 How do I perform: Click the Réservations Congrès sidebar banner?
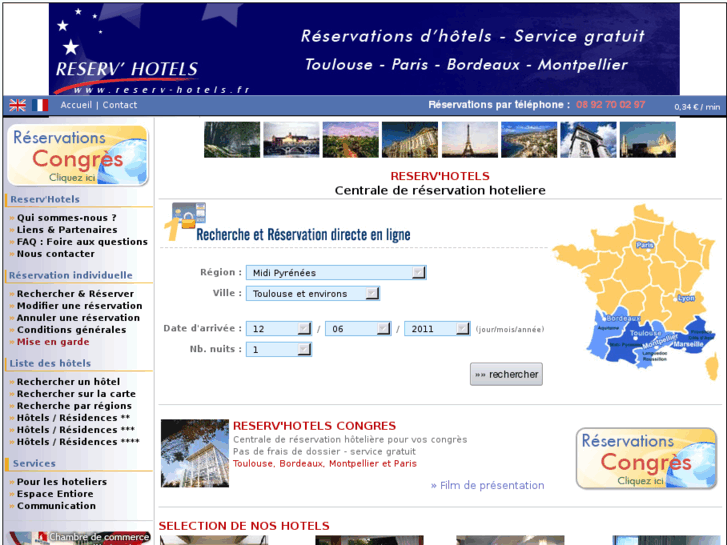78,155
